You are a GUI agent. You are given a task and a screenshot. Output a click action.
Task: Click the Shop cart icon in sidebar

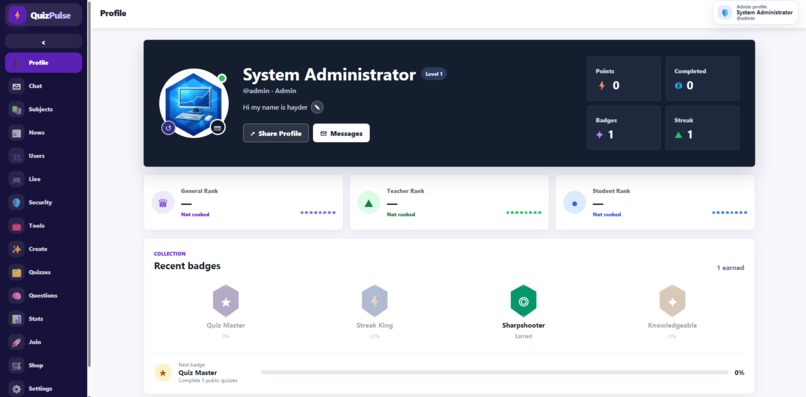click(17, 366)
